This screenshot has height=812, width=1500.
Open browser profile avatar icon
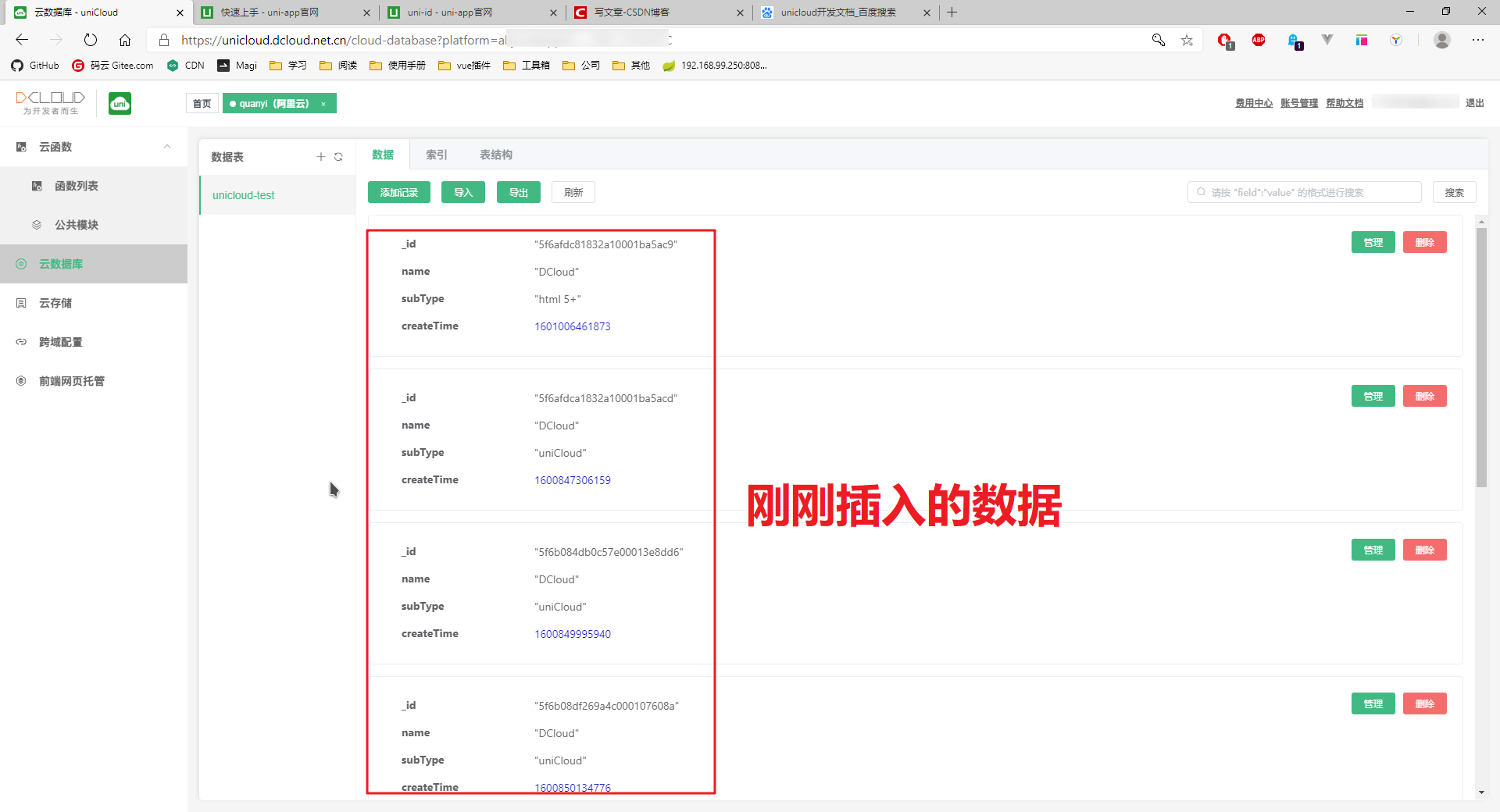tap(1442, 40)
